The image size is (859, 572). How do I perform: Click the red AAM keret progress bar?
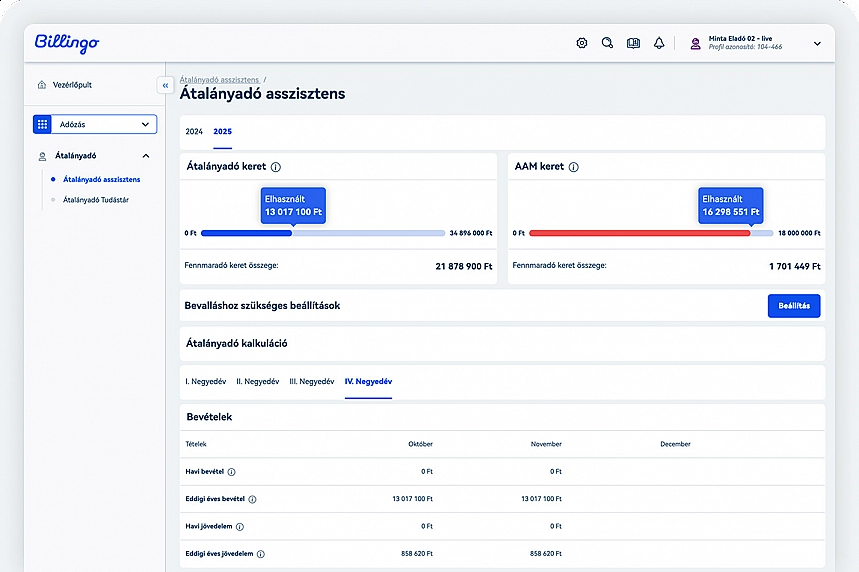(640, 233)
